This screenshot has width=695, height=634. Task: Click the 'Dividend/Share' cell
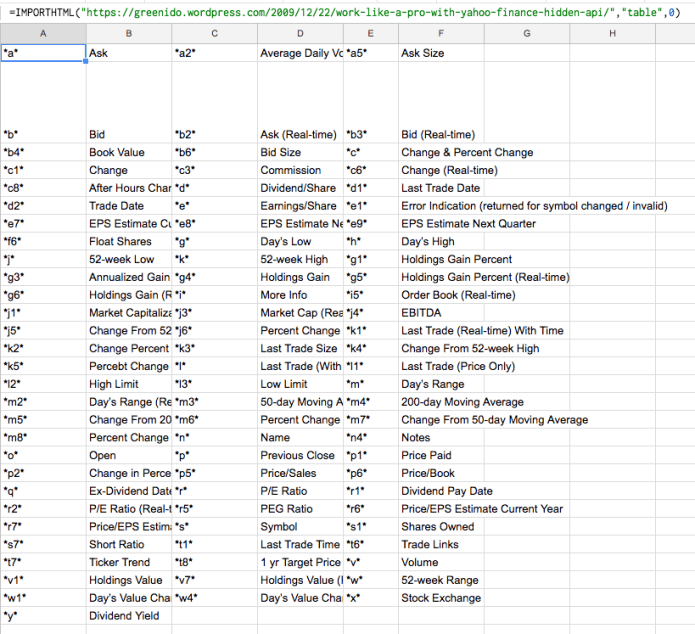pyautogui.click(x=300, y=188)
